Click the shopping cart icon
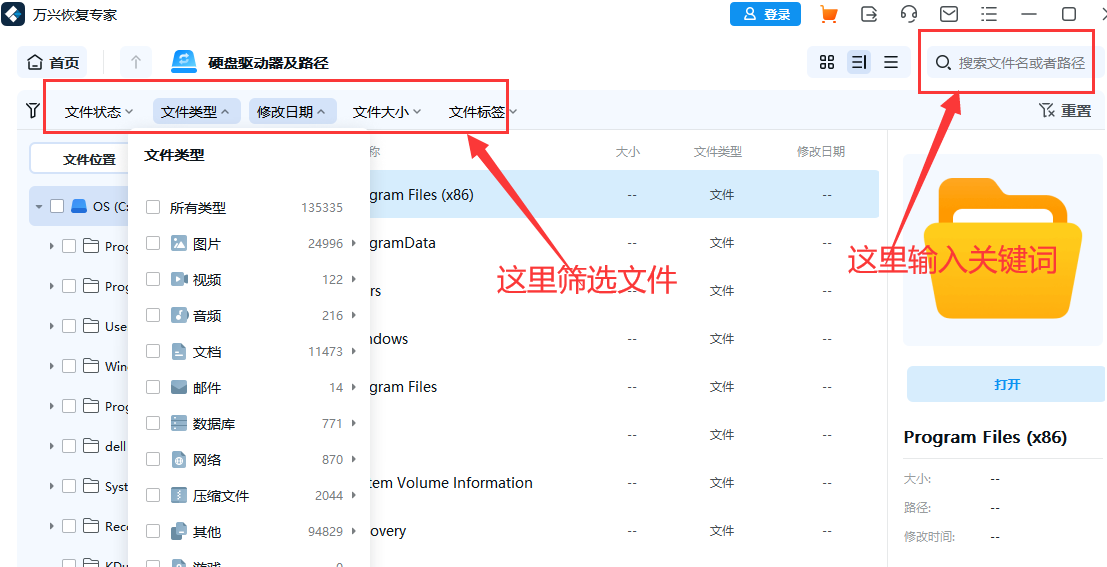 coord(829,14)
